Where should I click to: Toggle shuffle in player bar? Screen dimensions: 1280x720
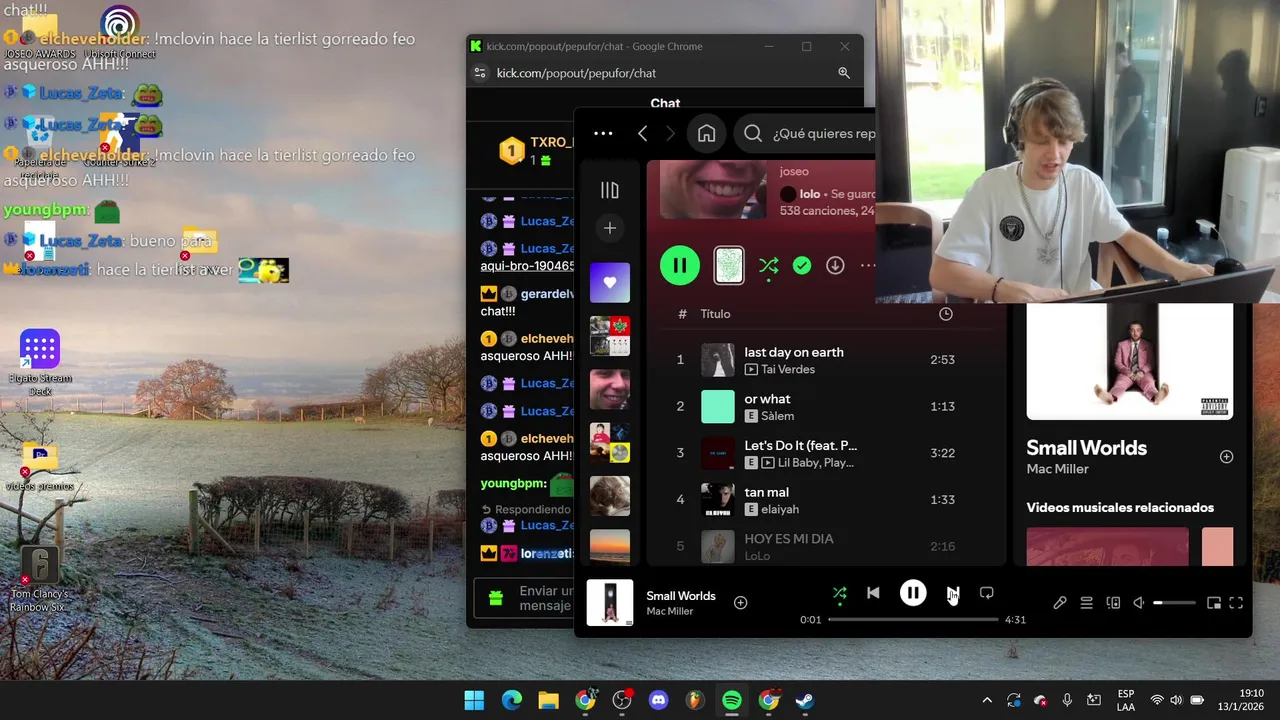[x=839, y=593]
